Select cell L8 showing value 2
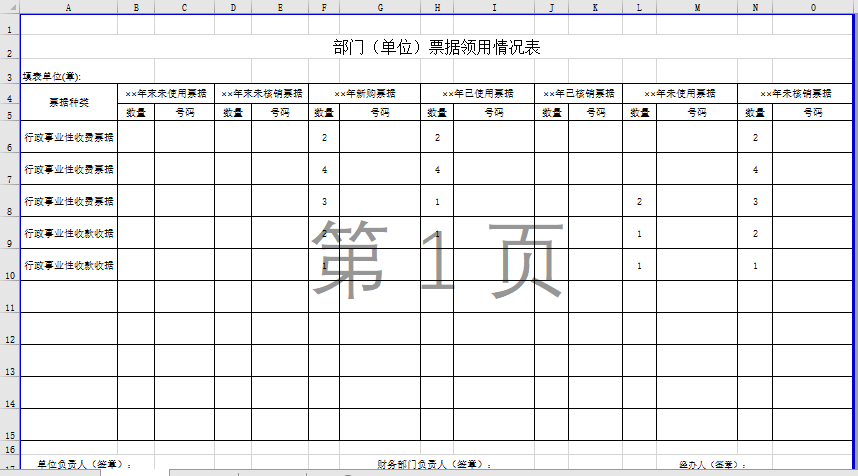 pyautogui.click(x=639, y=201)
